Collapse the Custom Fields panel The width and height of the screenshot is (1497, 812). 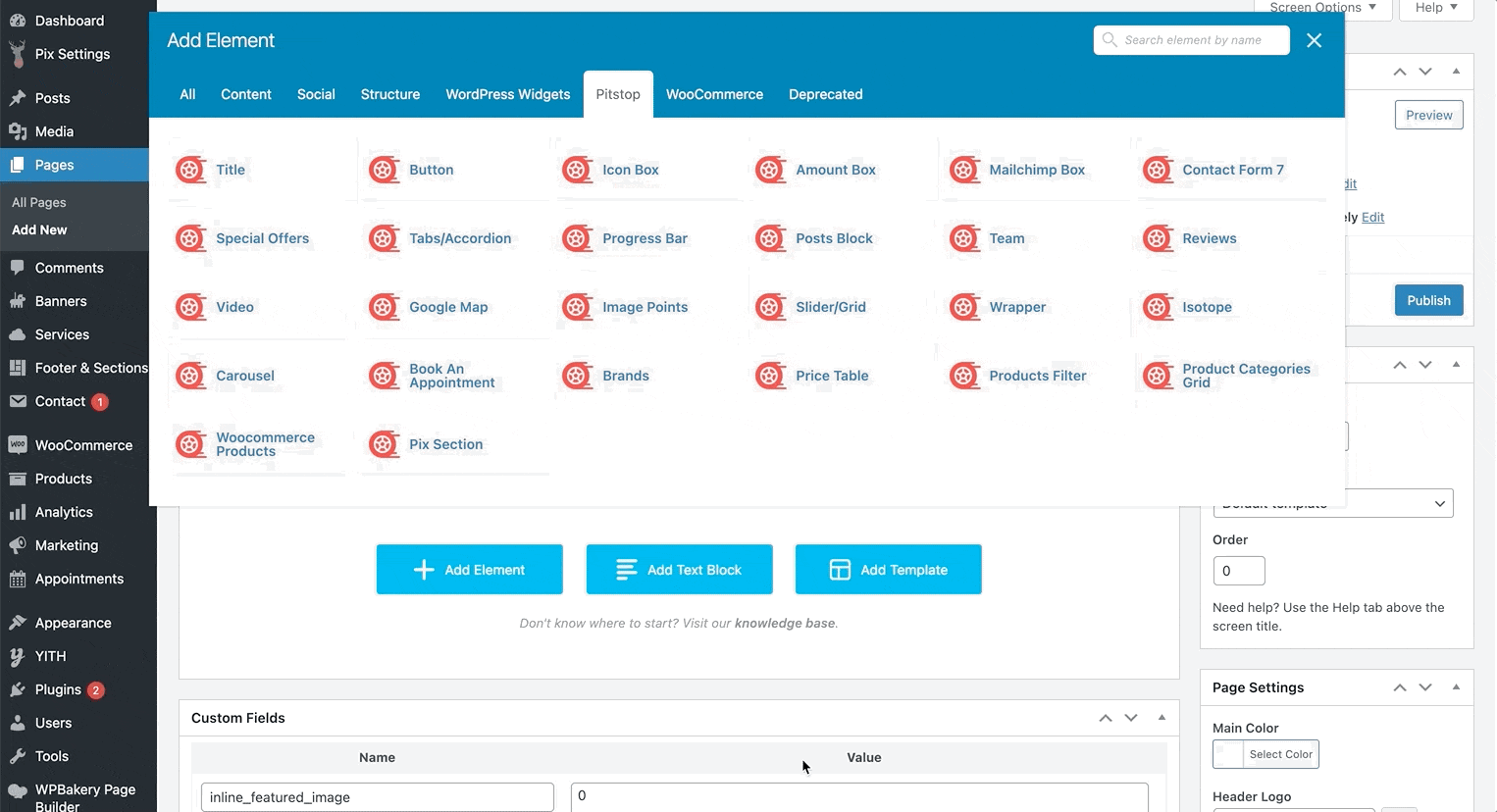pos(1161,718)
